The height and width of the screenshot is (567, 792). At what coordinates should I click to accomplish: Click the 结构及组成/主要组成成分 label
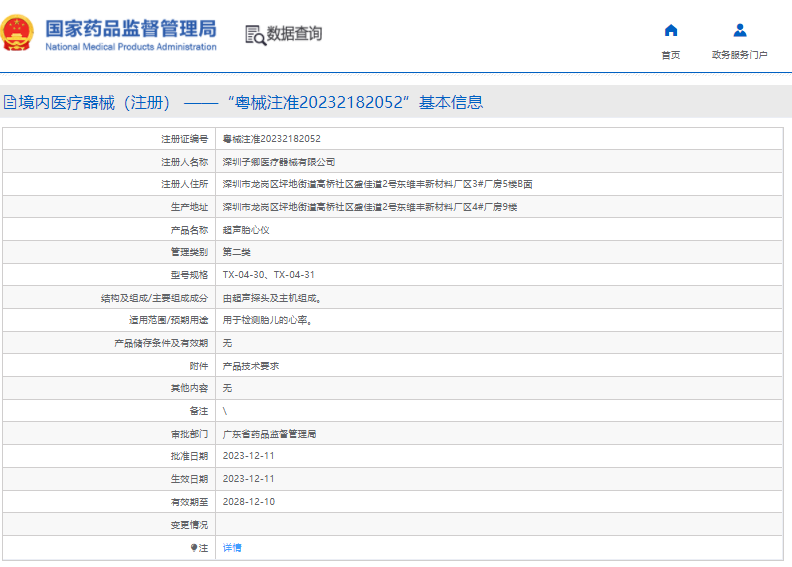(x=155, y=298)
